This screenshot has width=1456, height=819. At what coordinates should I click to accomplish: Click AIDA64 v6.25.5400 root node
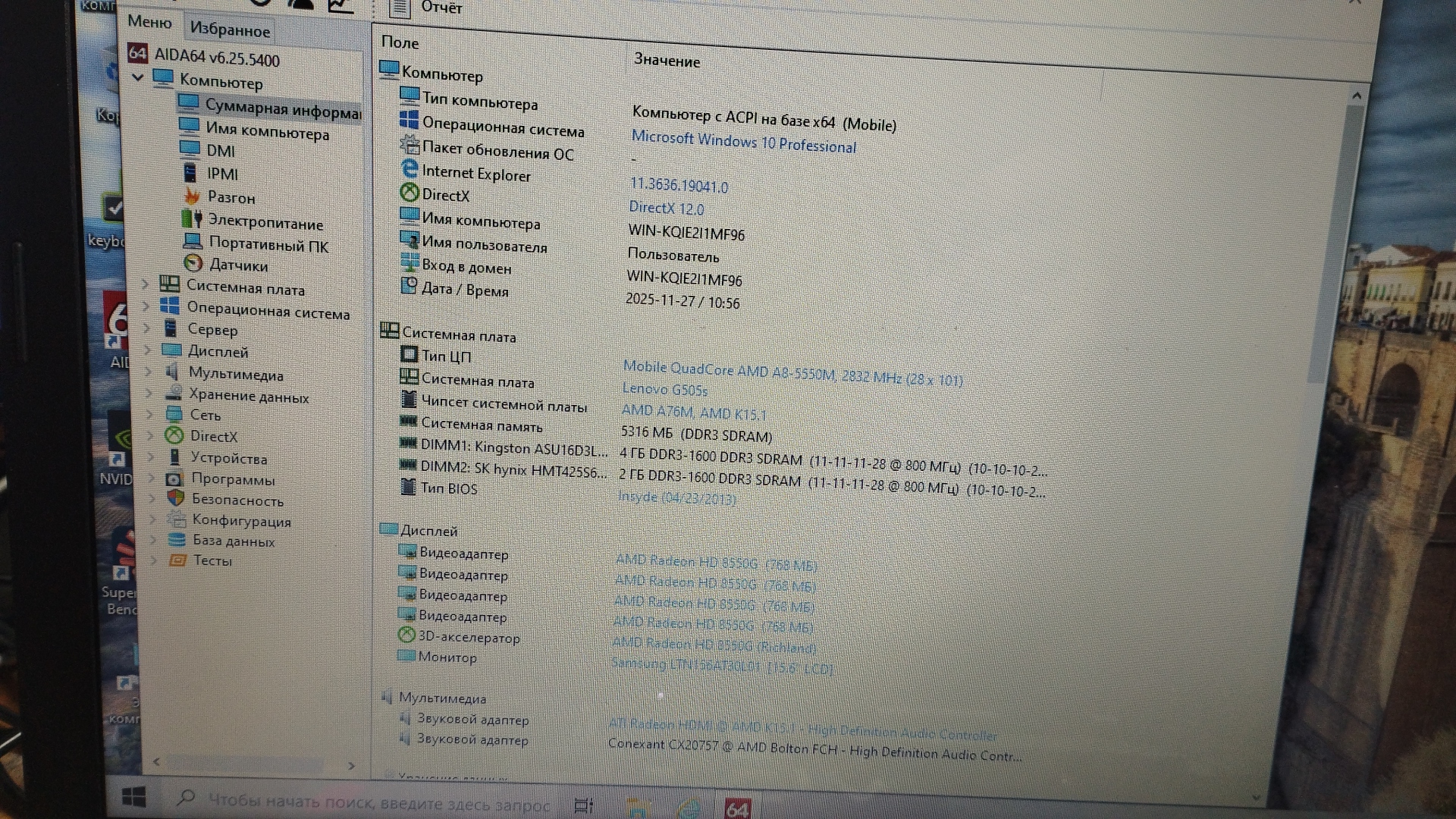[216, 58]
